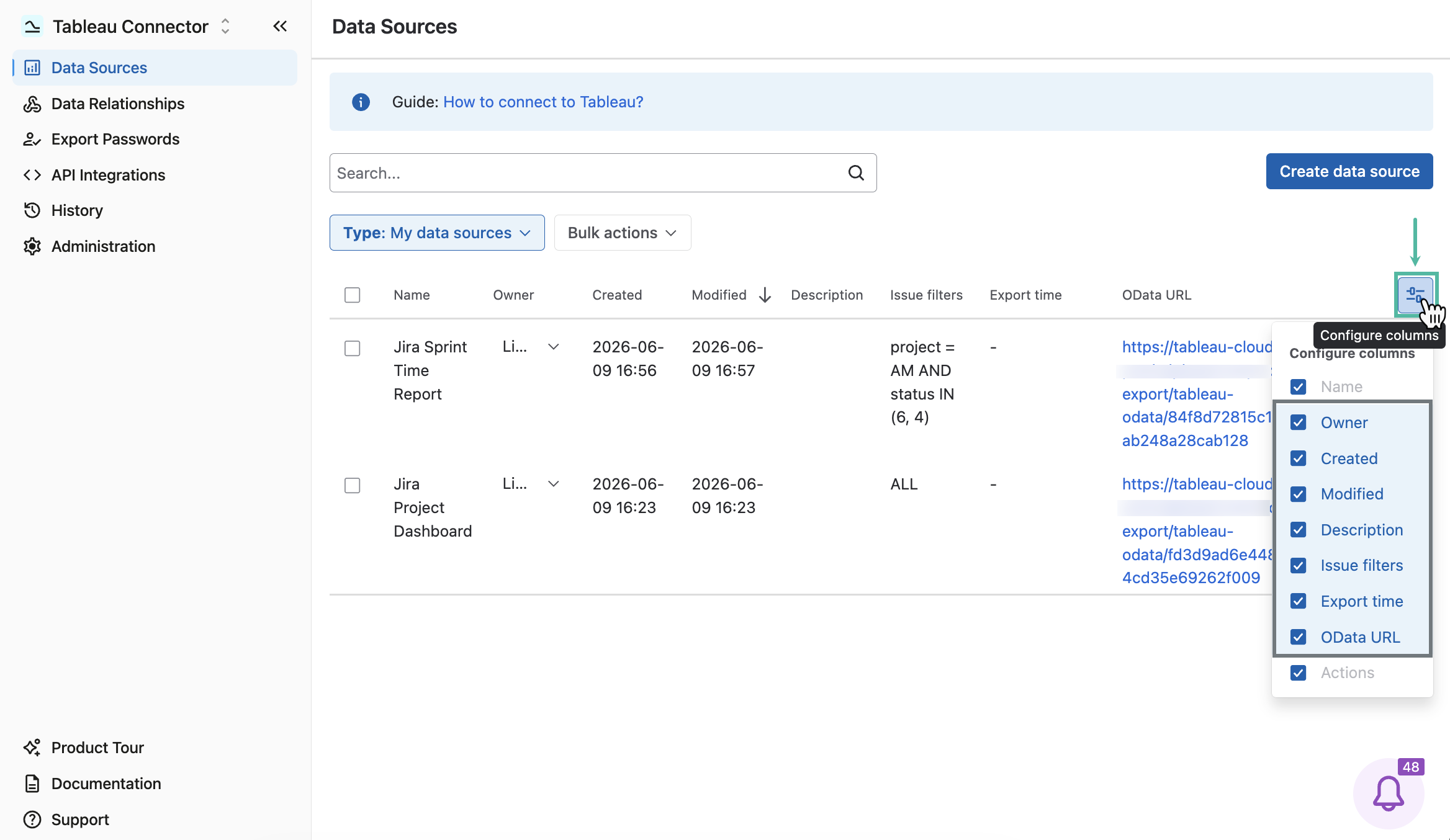Open notifications bell with 48 badge
This screenshot has width=1450, height=840.
1389,793
